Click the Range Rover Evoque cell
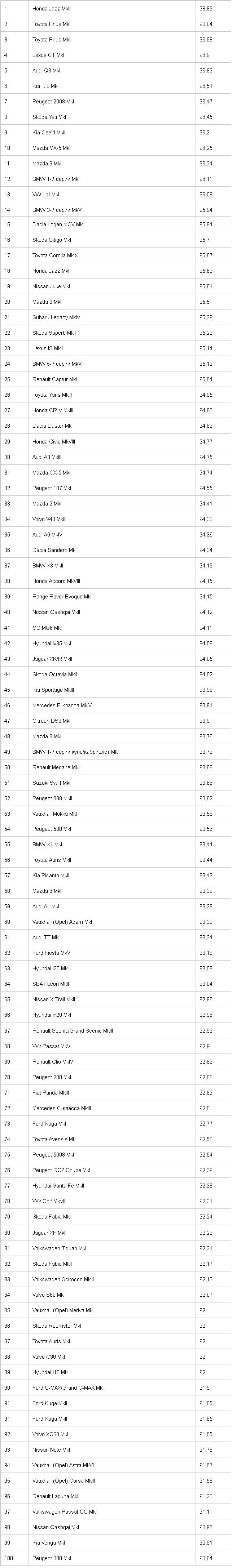The width and height of the screenshot is (232, 1568). coord(62,597)
